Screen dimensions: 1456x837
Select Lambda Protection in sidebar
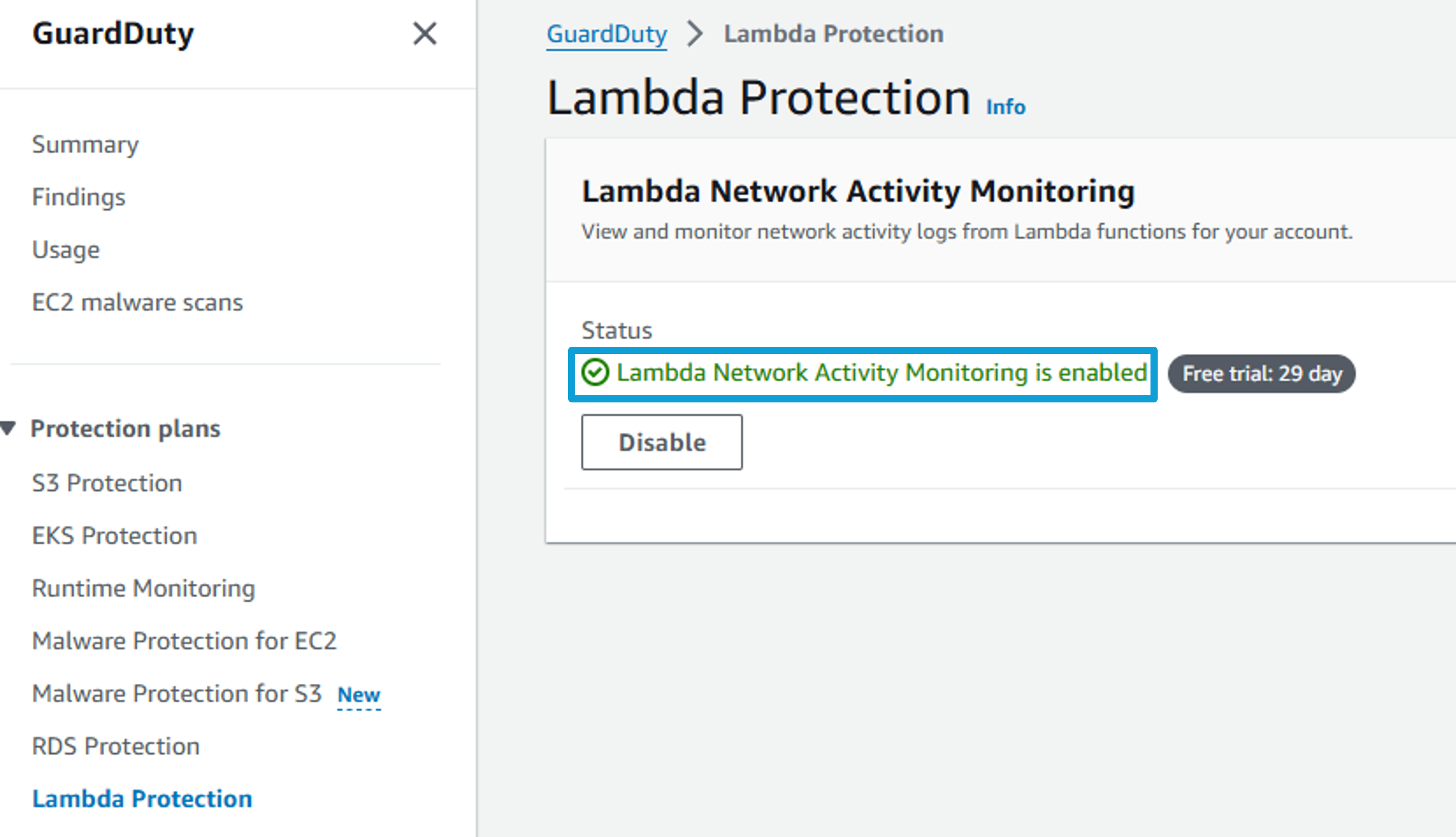[142, 799]
